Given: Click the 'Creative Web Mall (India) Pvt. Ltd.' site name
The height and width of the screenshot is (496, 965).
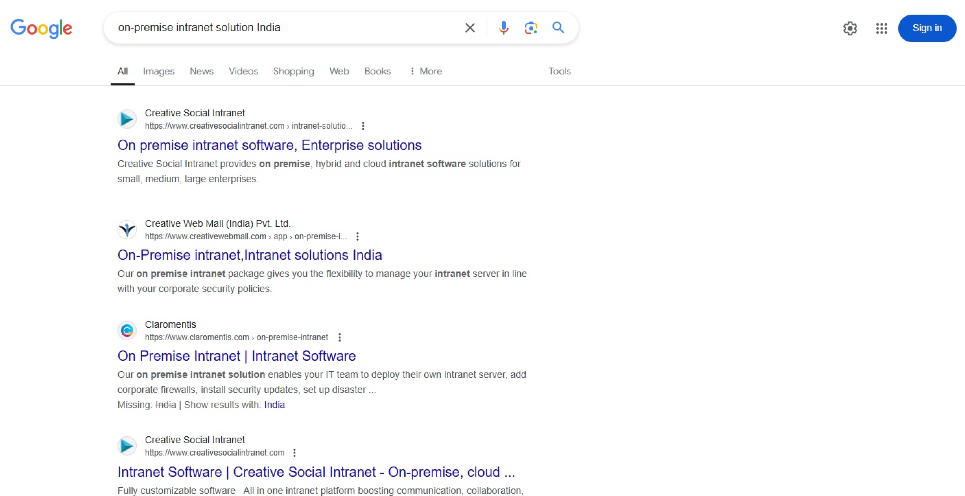Looking at the screenshot, I should 218,223.
